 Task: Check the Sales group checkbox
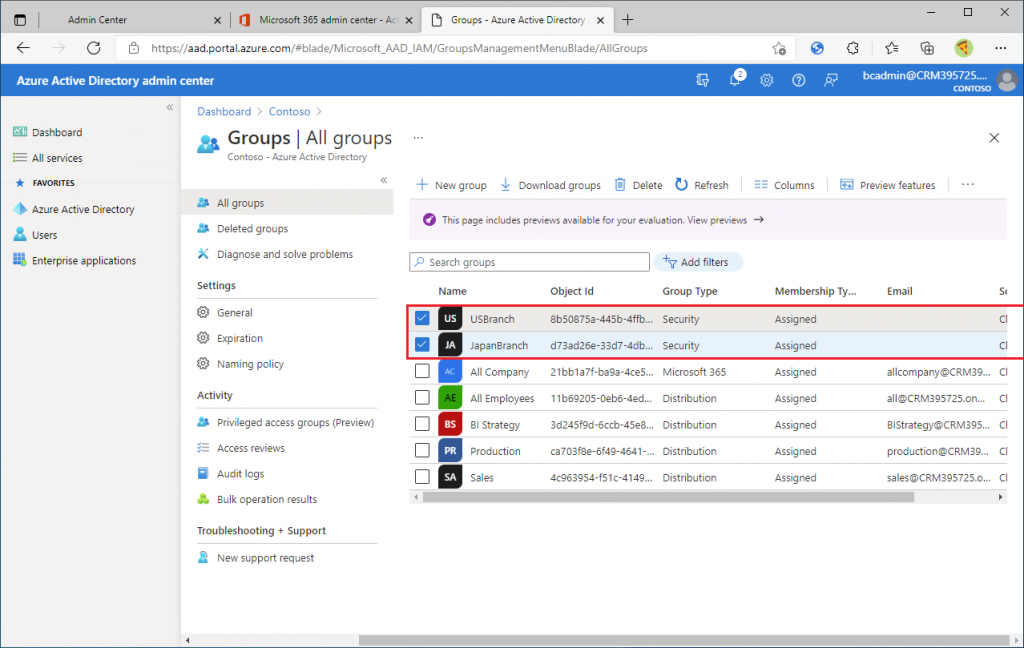(422, 477)
